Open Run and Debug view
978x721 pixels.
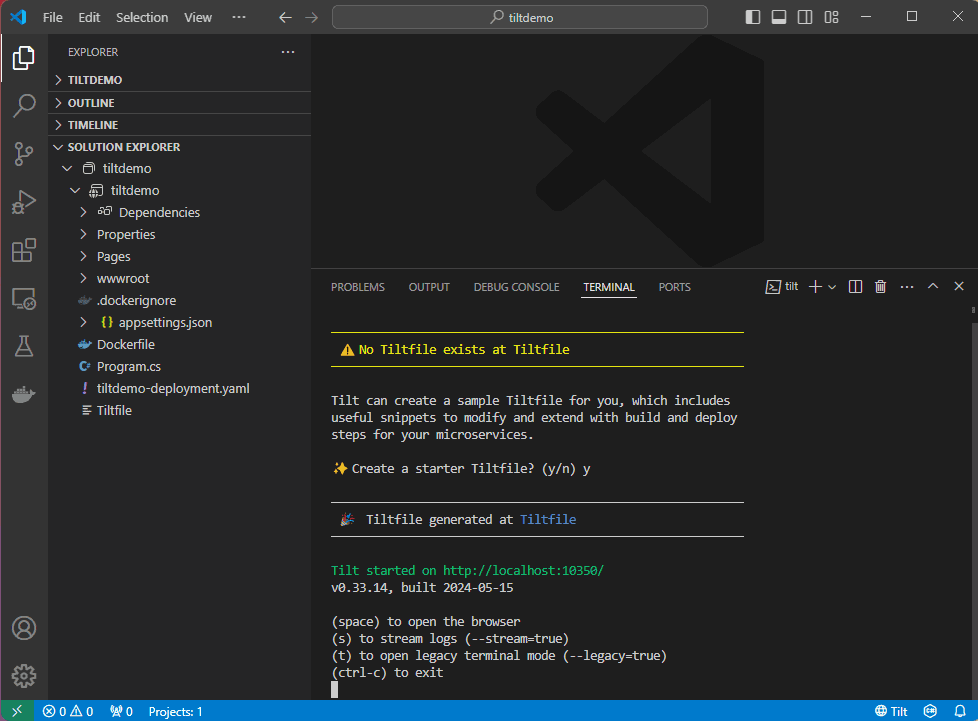pos(24,202)
